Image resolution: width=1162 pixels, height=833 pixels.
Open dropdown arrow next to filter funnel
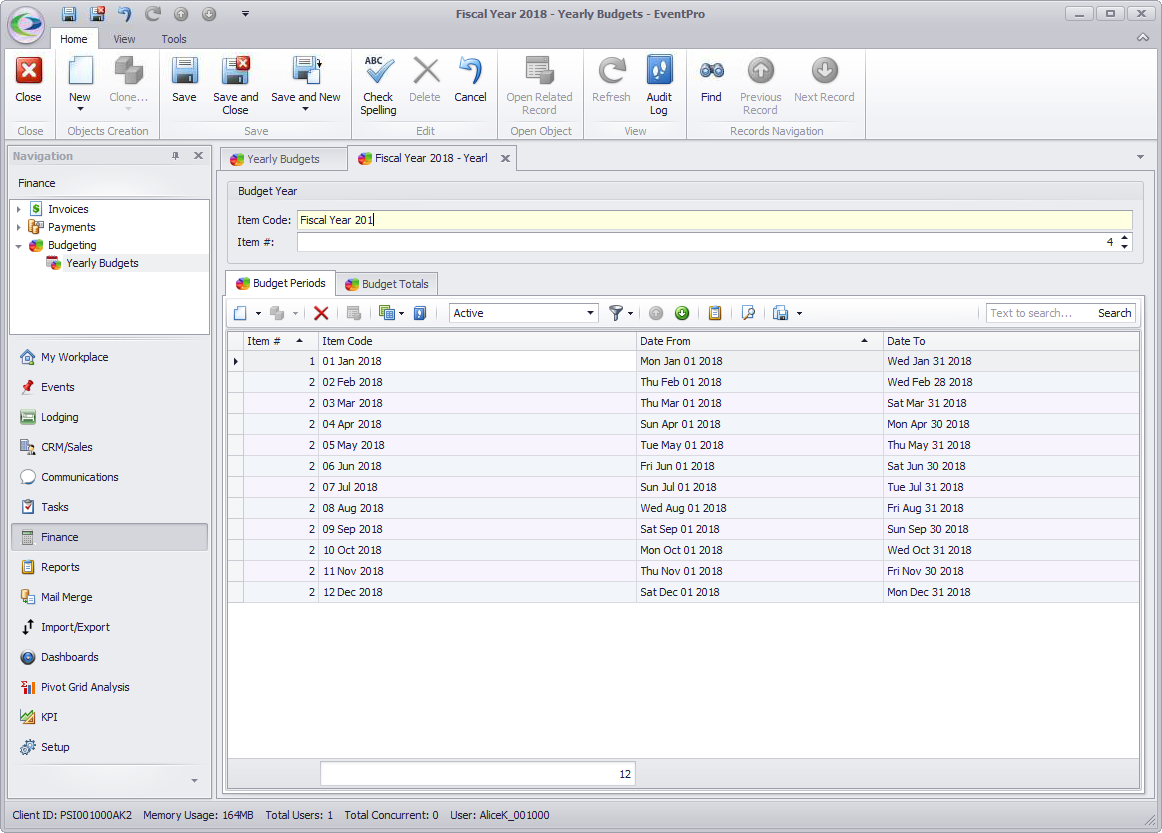tap(630, 313)
